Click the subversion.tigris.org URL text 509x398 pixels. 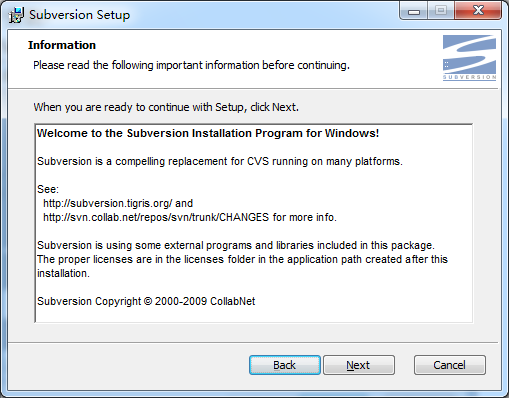tap(108, 203)
